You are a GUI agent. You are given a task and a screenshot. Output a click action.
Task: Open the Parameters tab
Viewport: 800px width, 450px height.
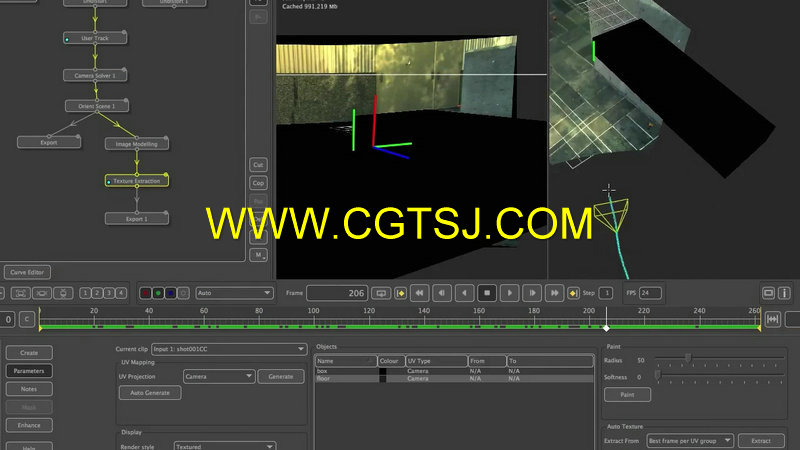pyautogui.click(x=29, y=371)
